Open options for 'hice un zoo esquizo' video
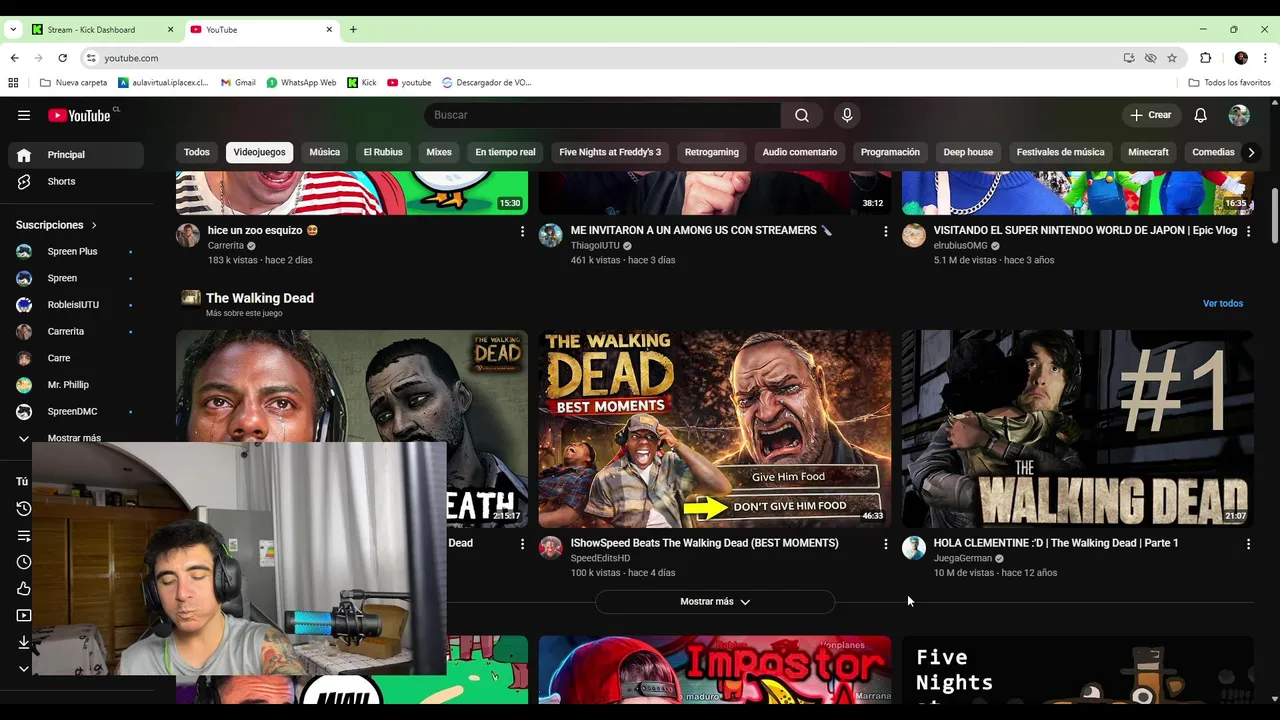The width and height of the screenshot is (1280, 720). pos(522,231)
